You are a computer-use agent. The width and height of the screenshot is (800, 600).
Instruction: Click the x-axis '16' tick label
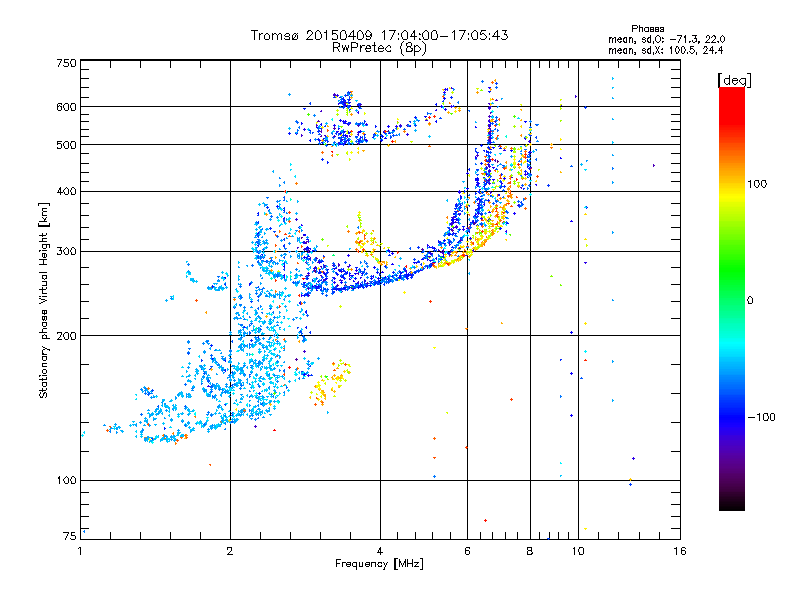coord(680,551)
